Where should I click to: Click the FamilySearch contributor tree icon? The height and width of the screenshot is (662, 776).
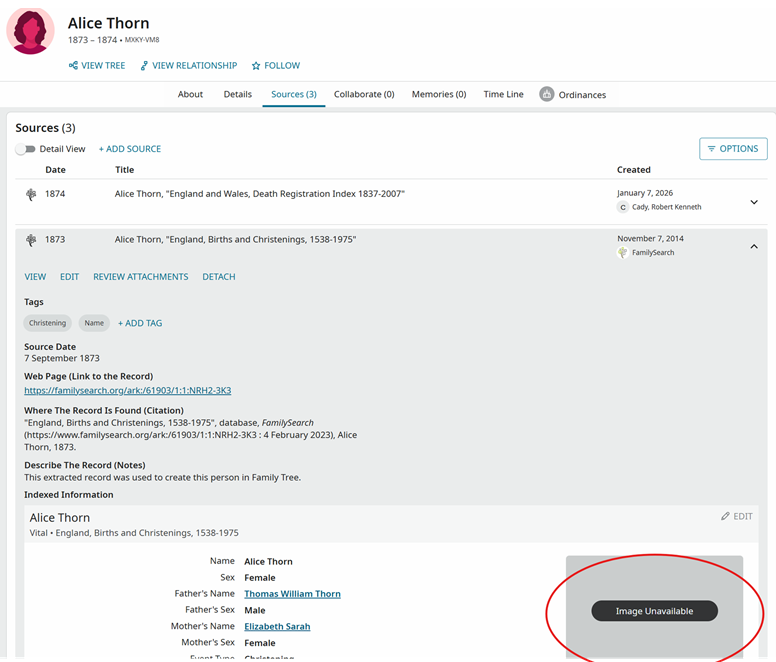click(x=623, y=252)
